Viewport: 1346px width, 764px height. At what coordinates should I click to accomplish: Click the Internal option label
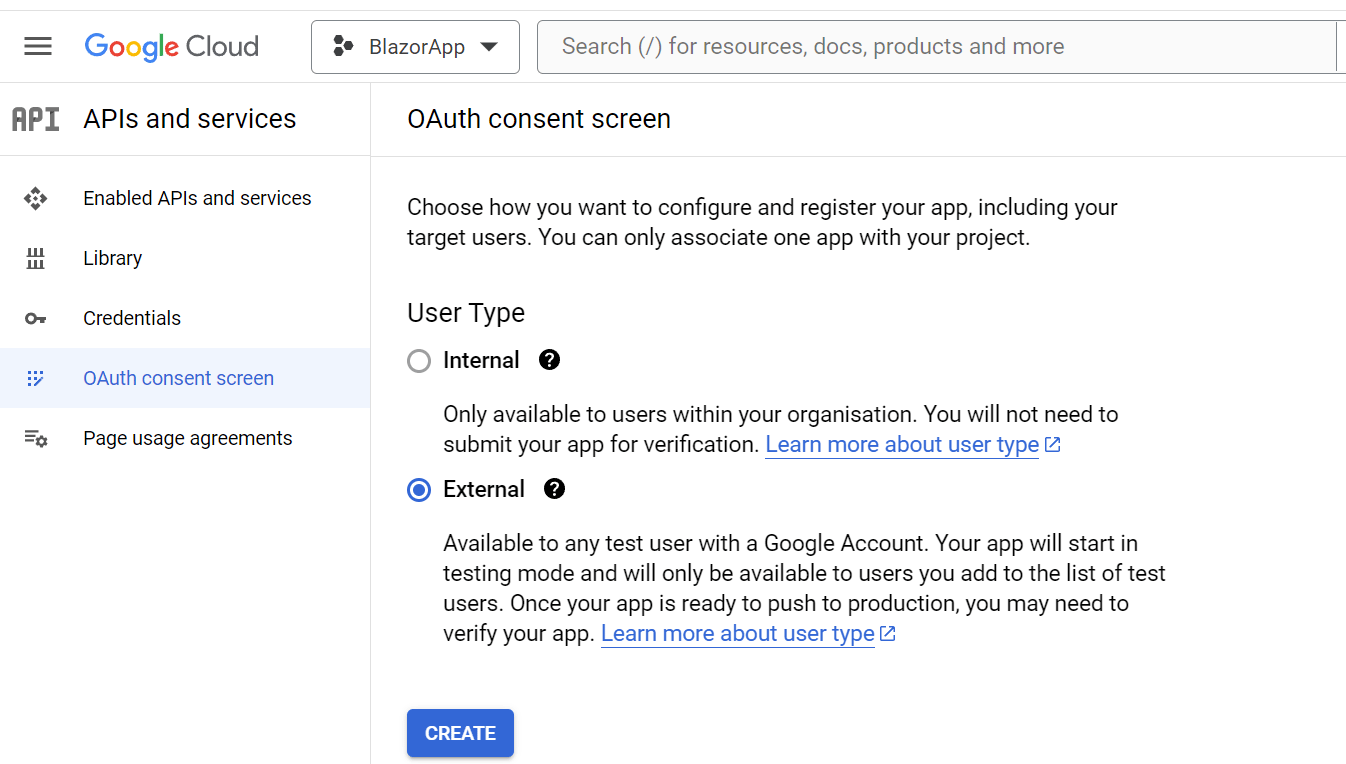481,361
